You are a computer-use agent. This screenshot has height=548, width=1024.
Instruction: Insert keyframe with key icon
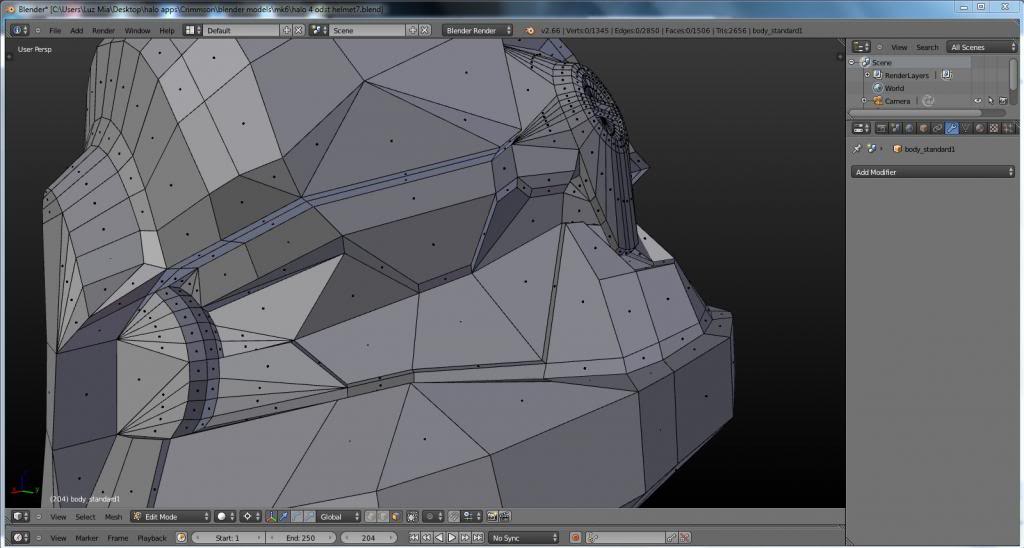[x=671, y=538]
